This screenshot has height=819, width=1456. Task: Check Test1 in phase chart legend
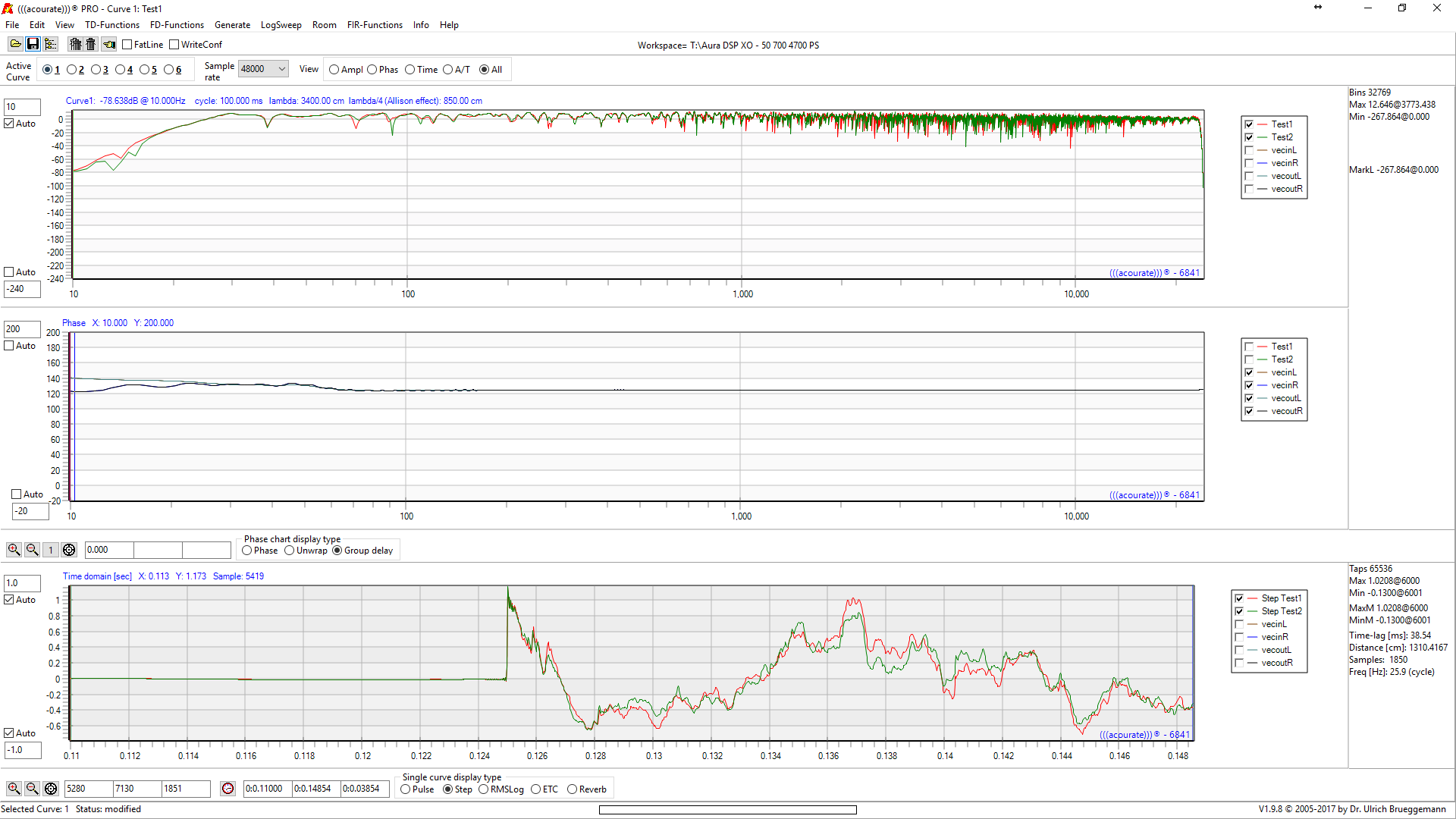[x=1249, y=347]
